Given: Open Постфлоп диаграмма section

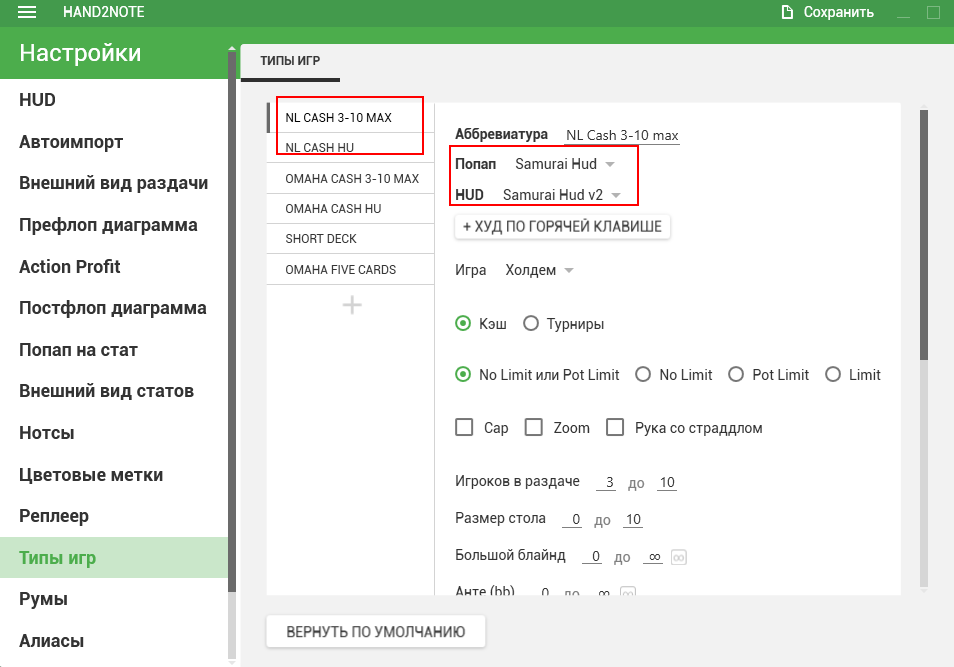Looking at the screenshot, I should pyautogui.click(x=114, y=308).
